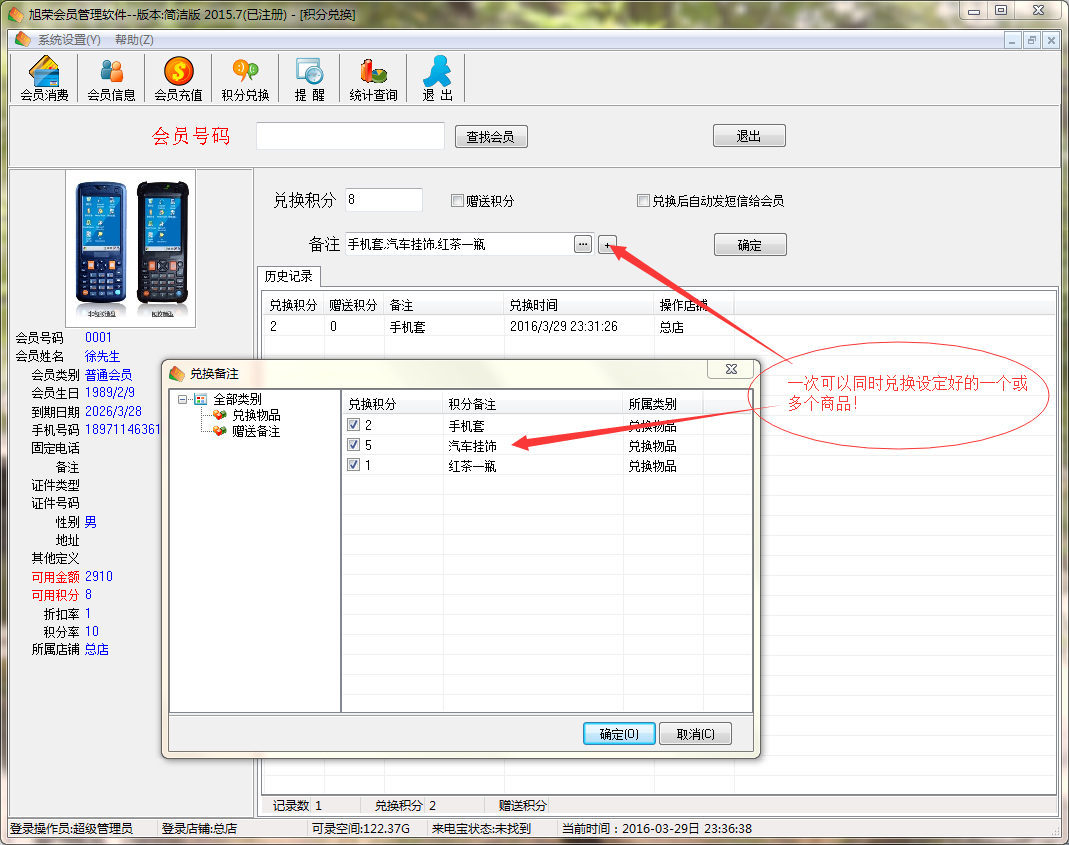Click member name 徐先生
Image resolution: width=1069 pixels, height=845 pixels.
point(102,356)
